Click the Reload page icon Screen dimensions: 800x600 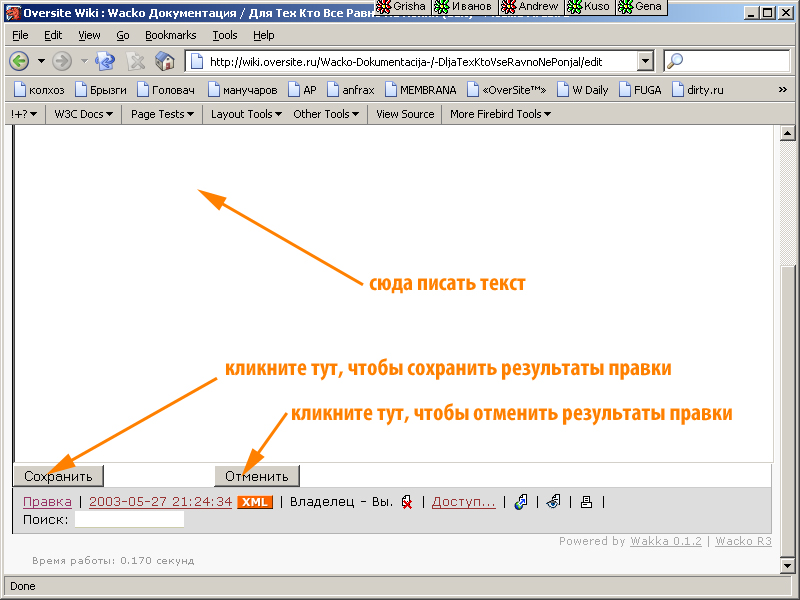click(x=104, y=61)
